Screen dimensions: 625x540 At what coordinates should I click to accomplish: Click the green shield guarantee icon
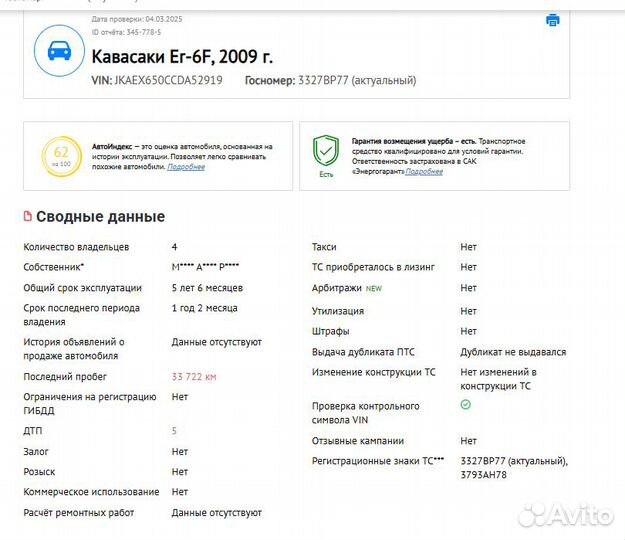point(326,151)
